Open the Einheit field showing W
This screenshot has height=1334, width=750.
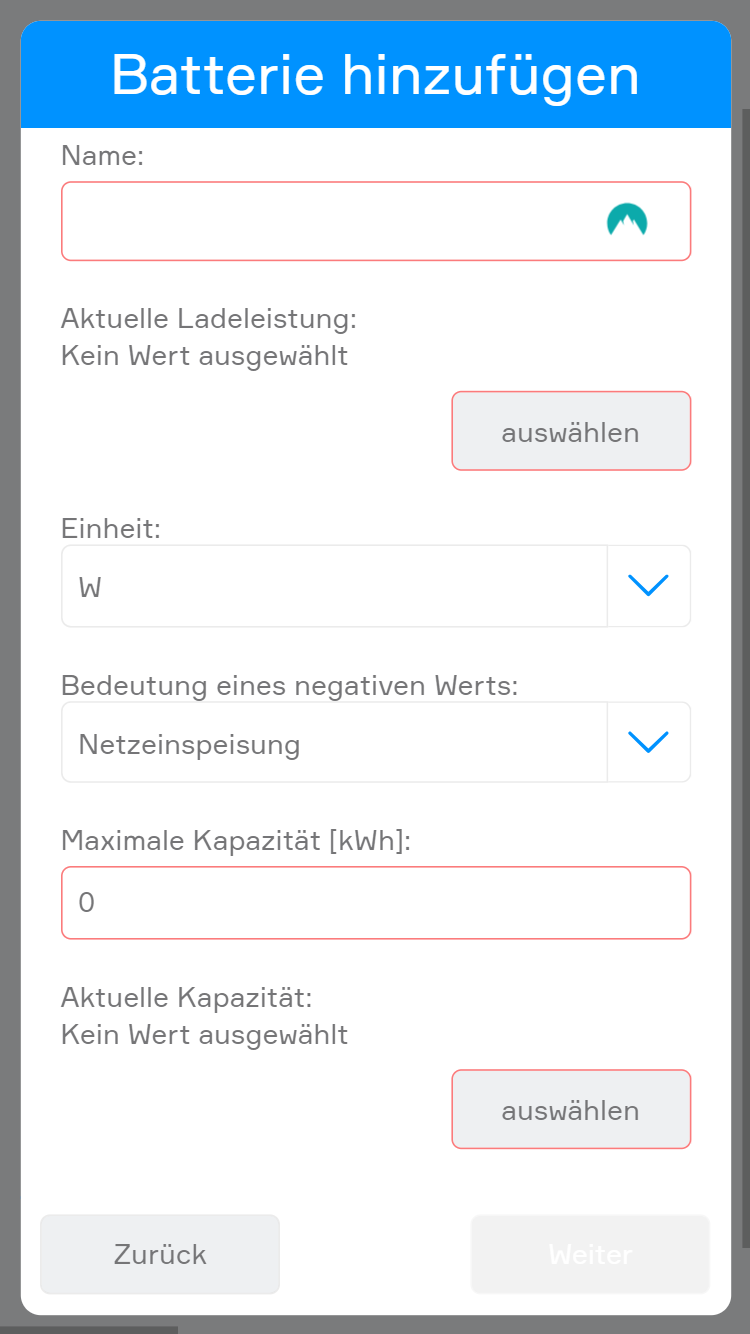pyautogui.click(x=334, y=586)
